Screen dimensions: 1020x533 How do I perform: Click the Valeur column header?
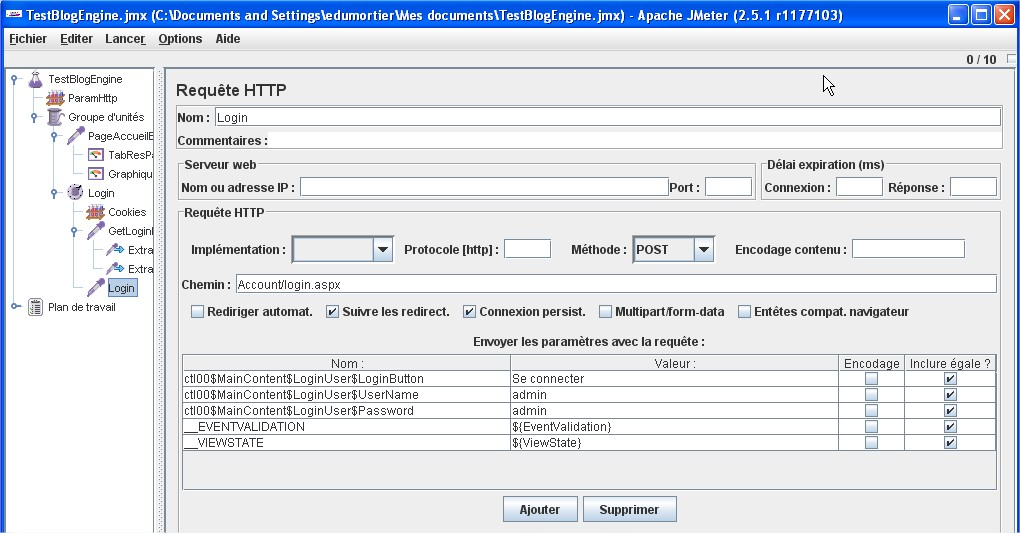[x=675, y=363]
